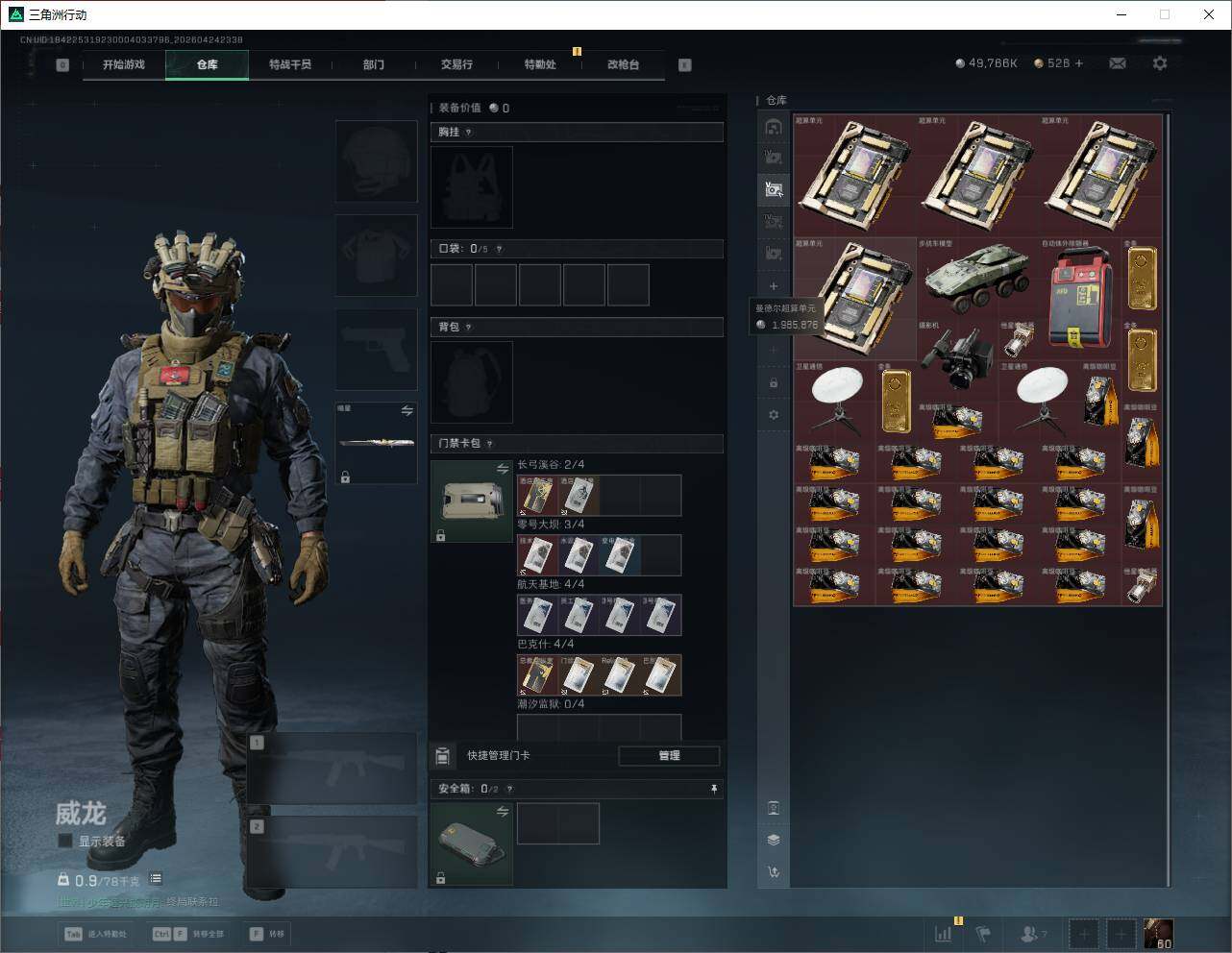
Task: Click the 长弓溪谷: 2/4 card group label
Action: [551, 465]
